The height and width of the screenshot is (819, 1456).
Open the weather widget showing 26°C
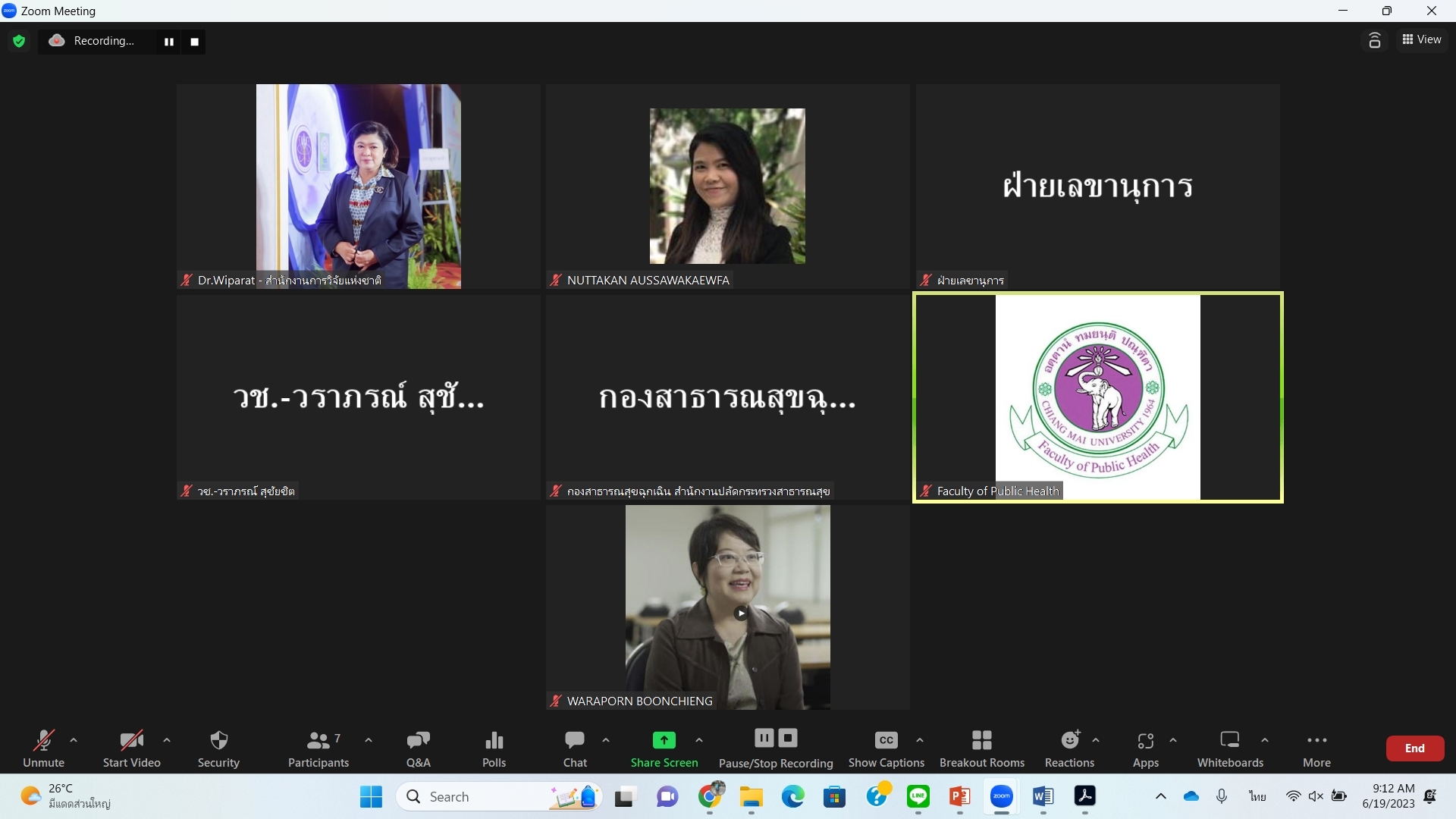pos(66,796)
